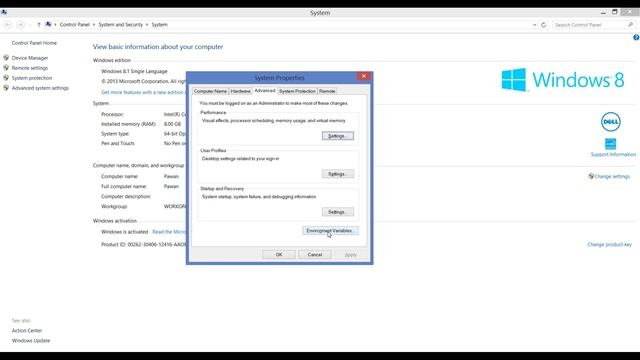The width and height of the screenshot is (640, 360).
Task: Open Advanced system settings link
Action: (x=40, y=88)
